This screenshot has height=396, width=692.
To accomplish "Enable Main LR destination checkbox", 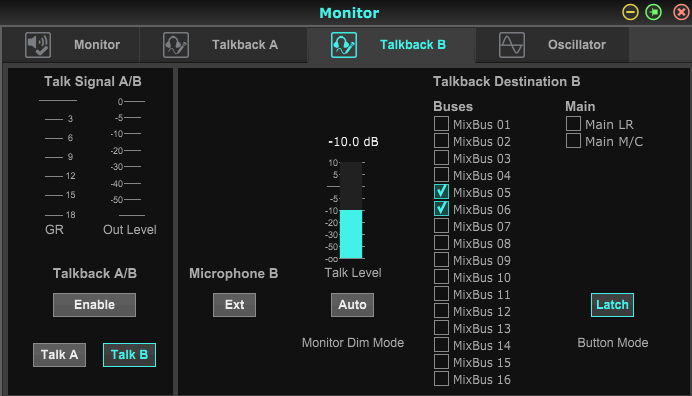I will pyautogui.click(x=573, y=124).
